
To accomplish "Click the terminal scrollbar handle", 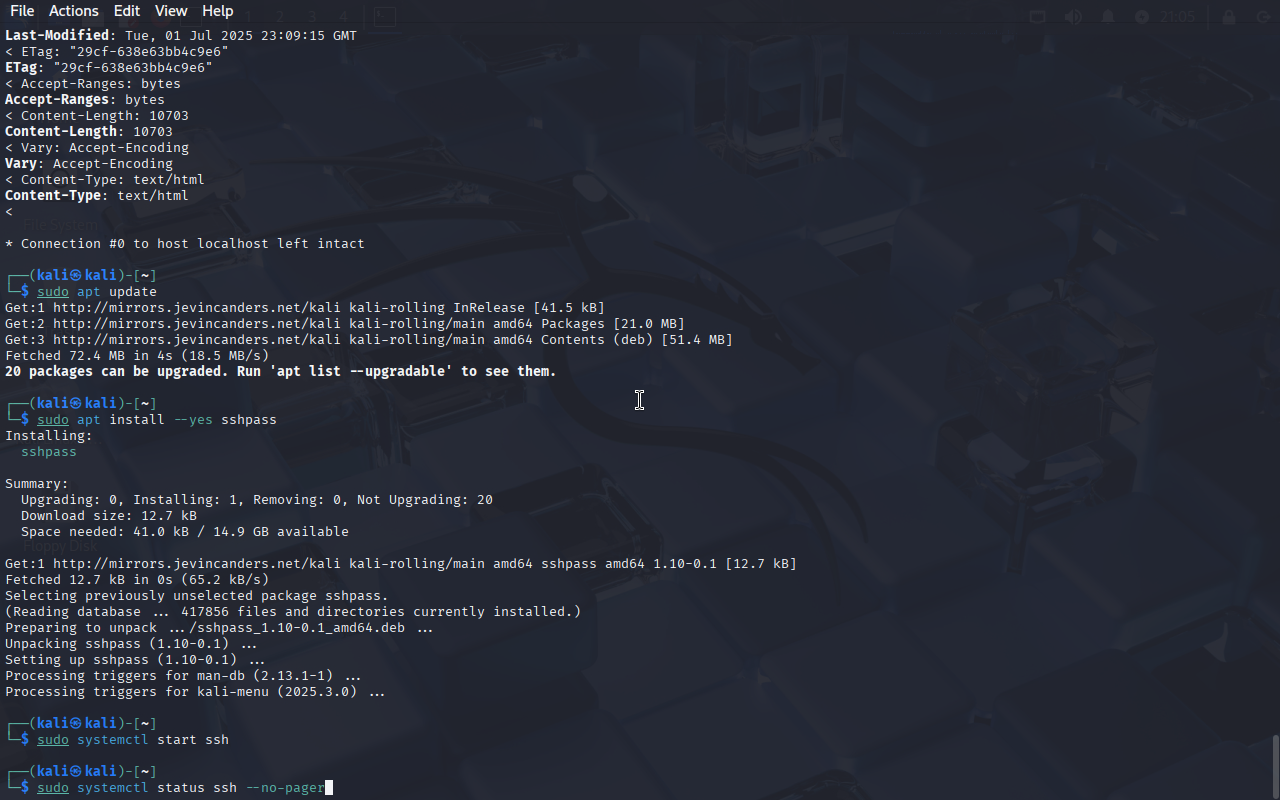I will coord(1275,766).
